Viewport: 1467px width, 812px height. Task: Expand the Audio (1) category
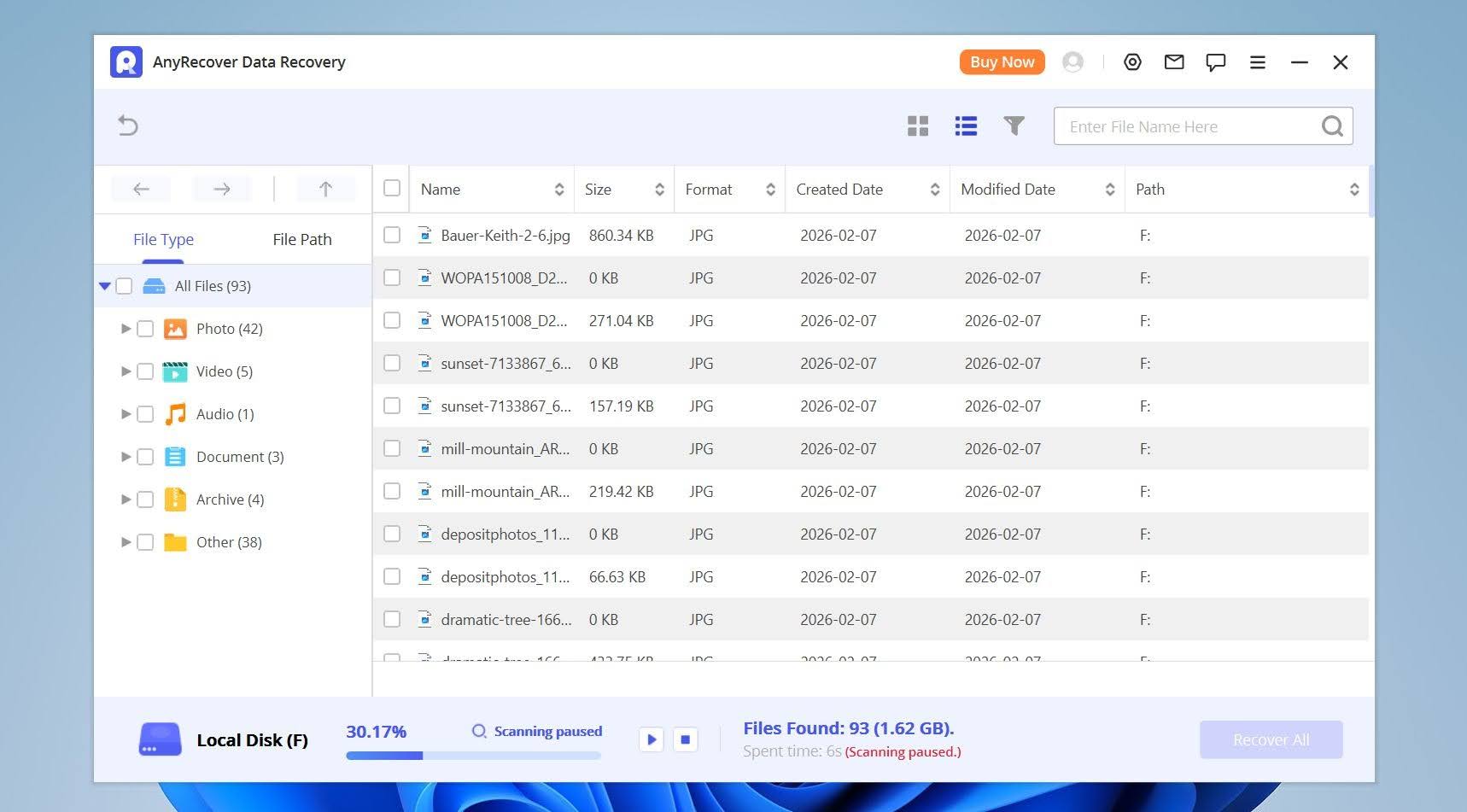click(x=126, y=414)
